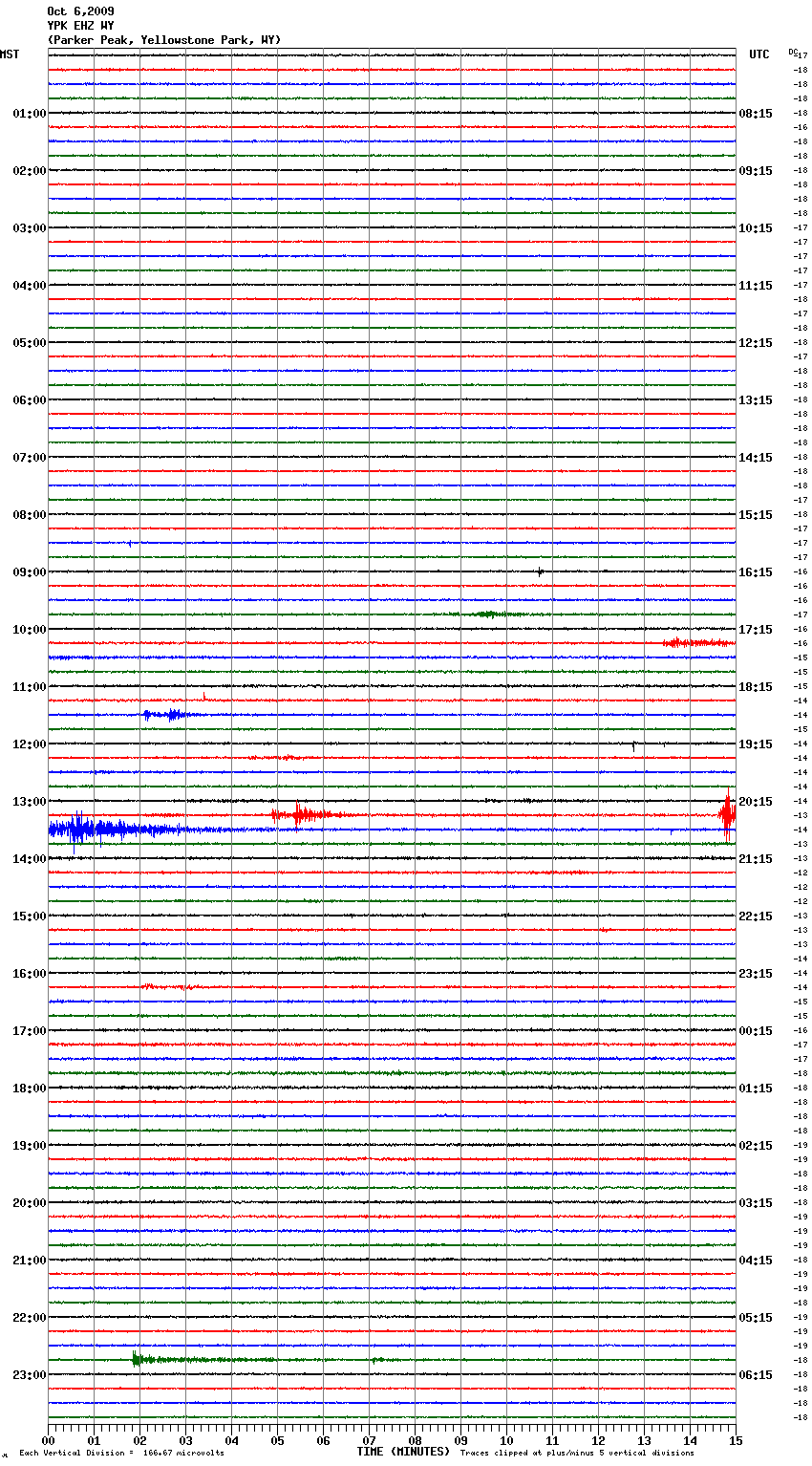Click the 06:15 UTC time label
This screenshot has width=812, height=1466.
tap(756, 1375)
